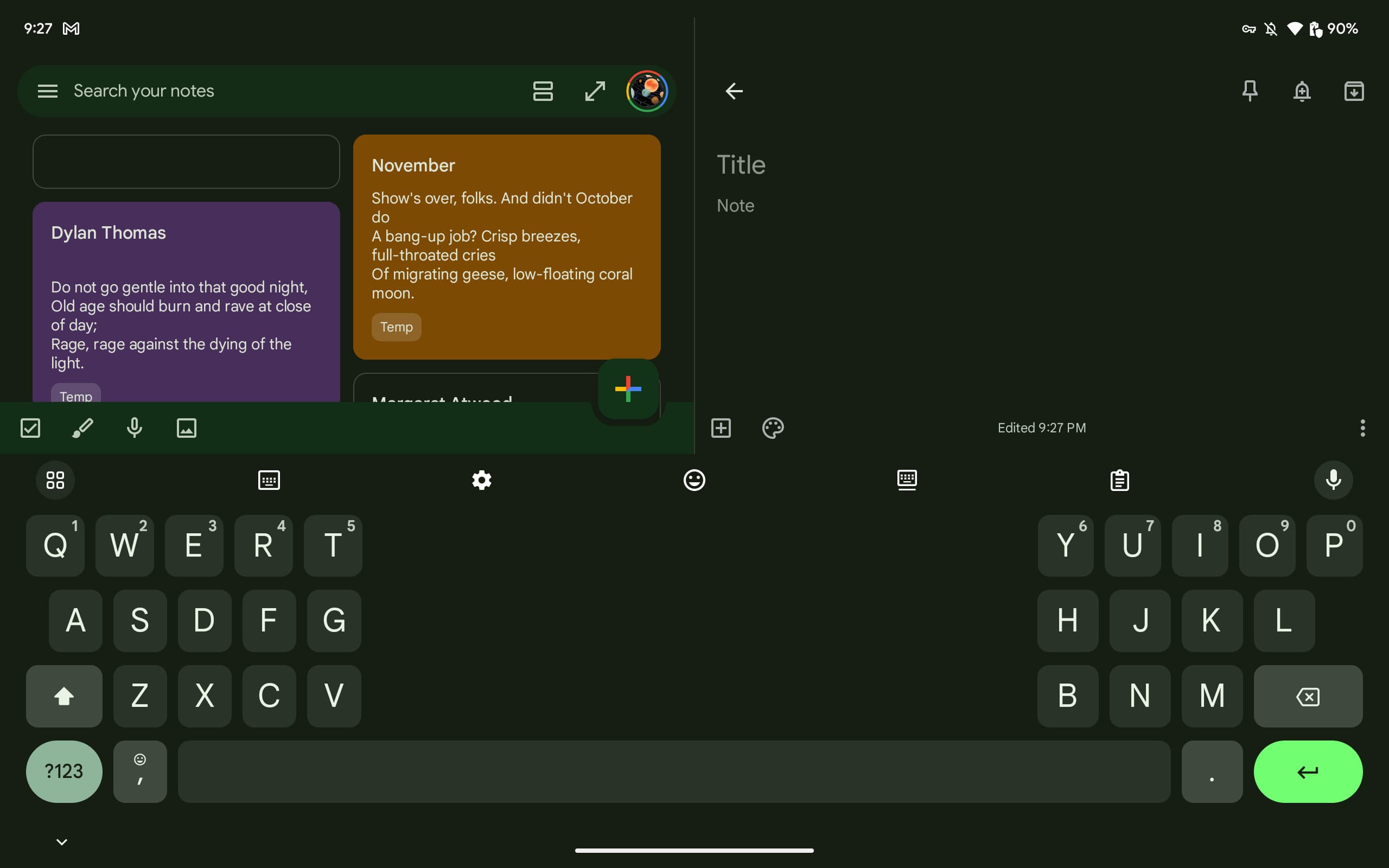Create a new checklist note
Viewport: 1389px width, 868px height.
click(x=30, y=427)
